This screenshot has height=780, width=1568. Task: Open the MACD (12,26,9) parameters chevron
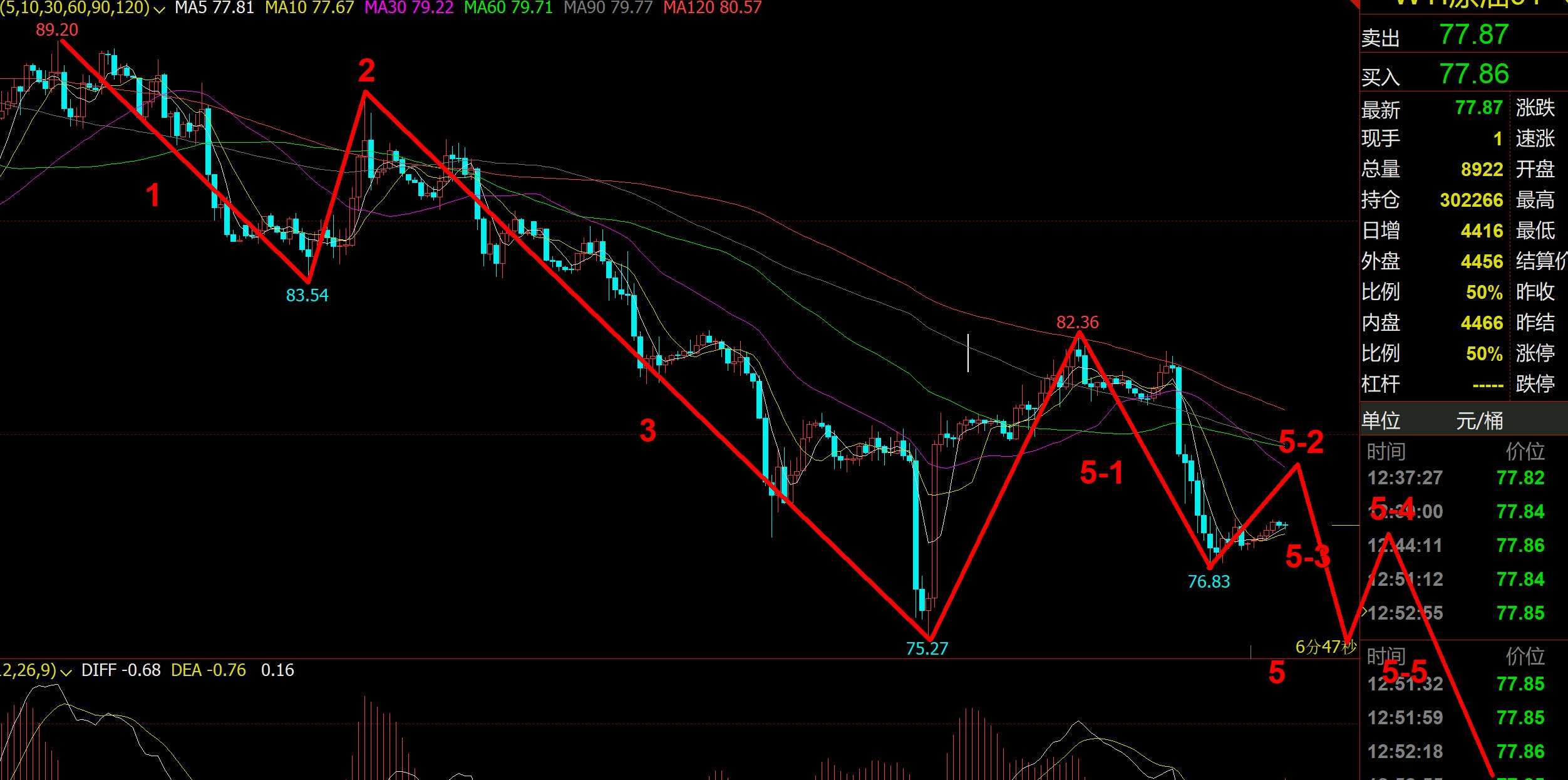65,672
